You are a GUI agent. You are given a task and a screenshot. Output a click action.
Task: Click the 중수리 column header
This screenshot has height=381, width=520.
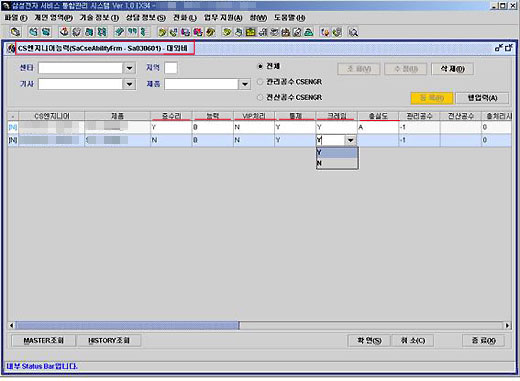click(x=171, y=116)
